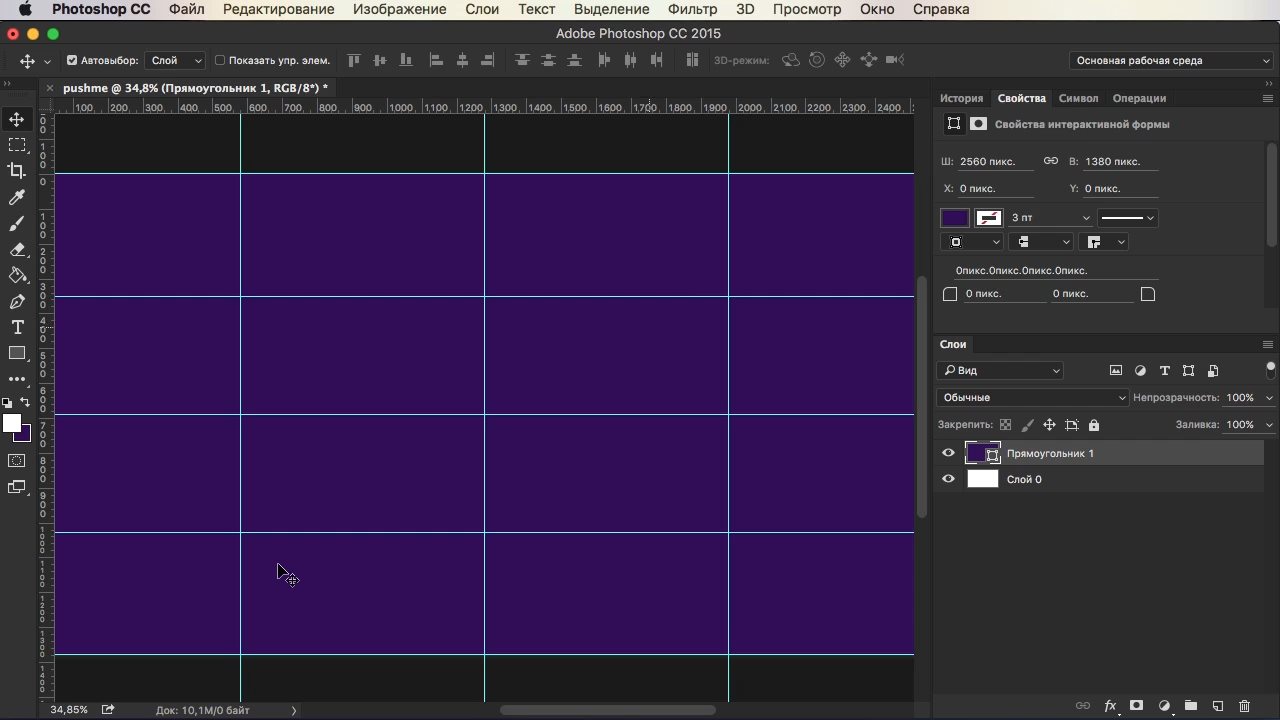Image resolution: width=1280 pixels, height=720 pixels.
Task: Open the Непрозрачность opacity dropdown arrow
Action: click(x=1270, y=398)
